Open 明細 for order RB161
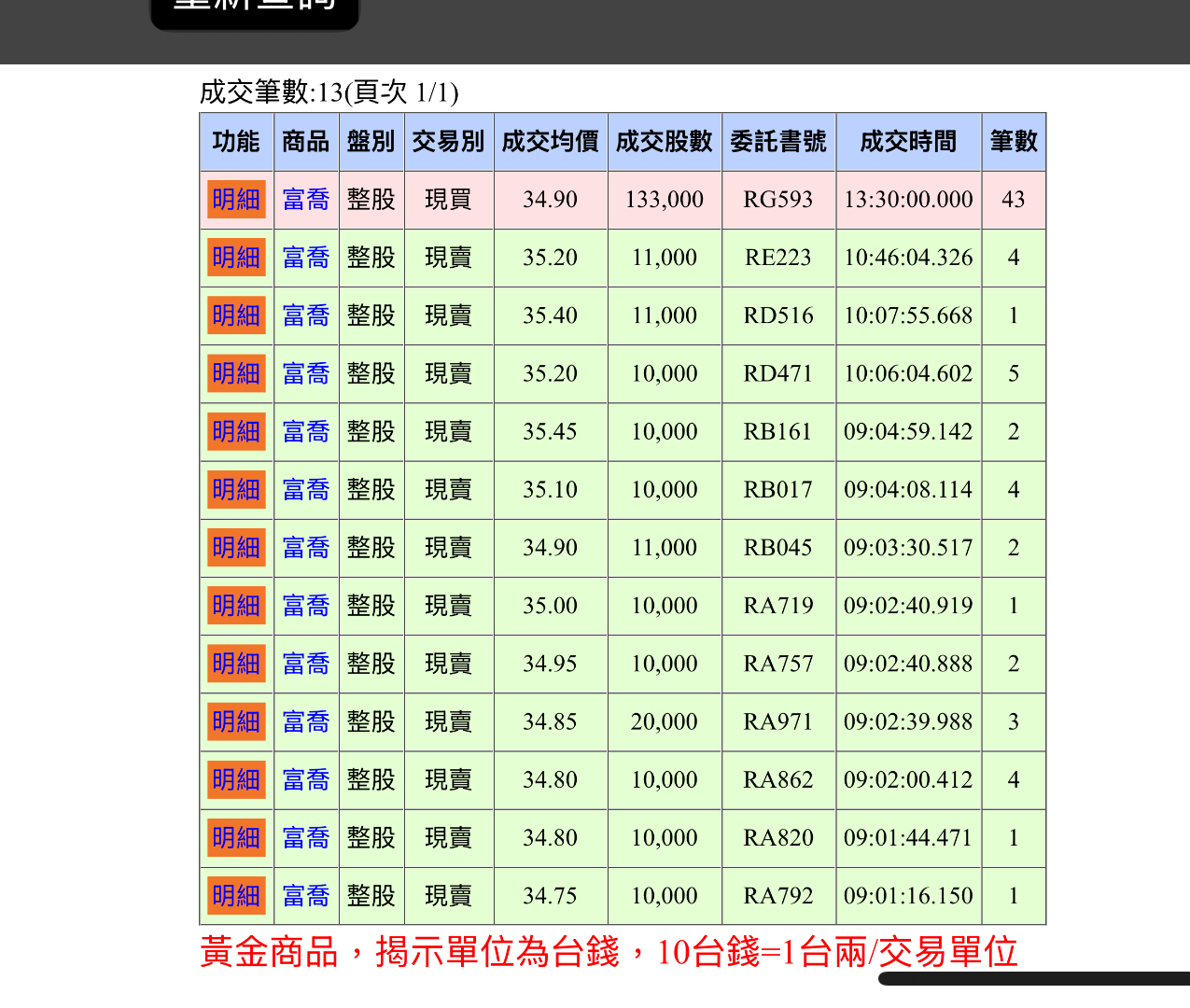The image size is (1190, 1008). [x=236, y=432]
